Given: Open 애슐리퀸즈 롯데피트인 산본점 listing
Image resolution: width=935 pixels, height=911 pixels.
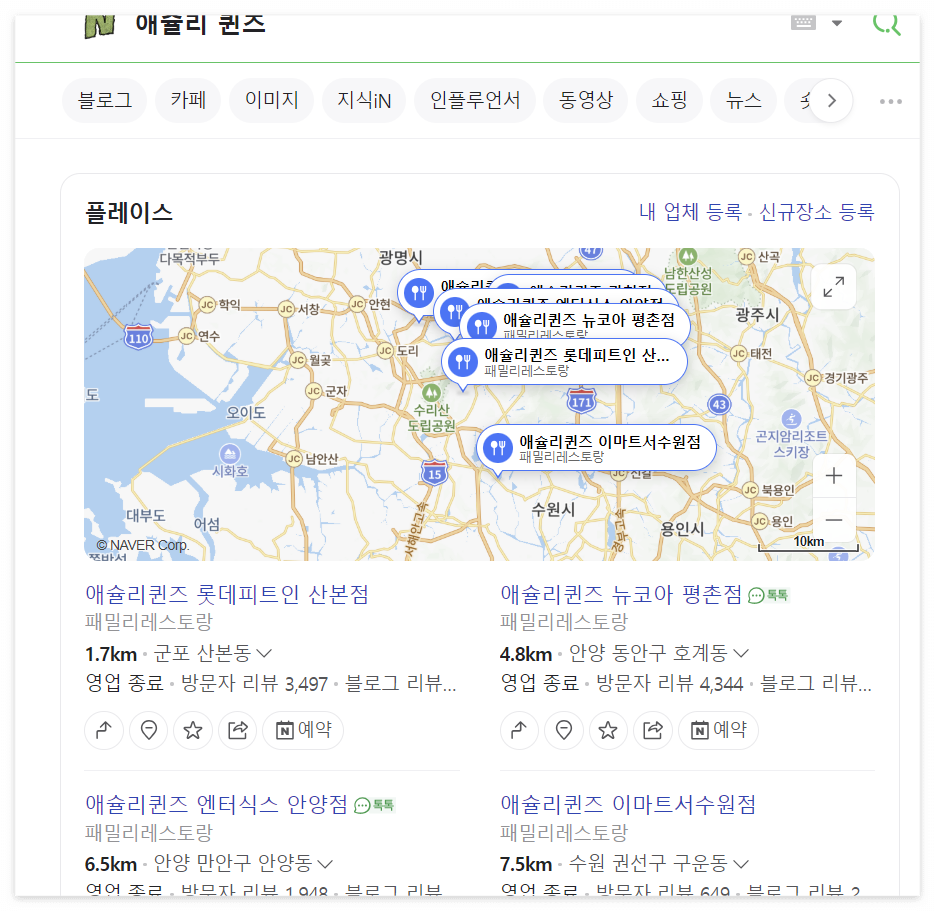Looking at the screenshot, I should [227, 594].
